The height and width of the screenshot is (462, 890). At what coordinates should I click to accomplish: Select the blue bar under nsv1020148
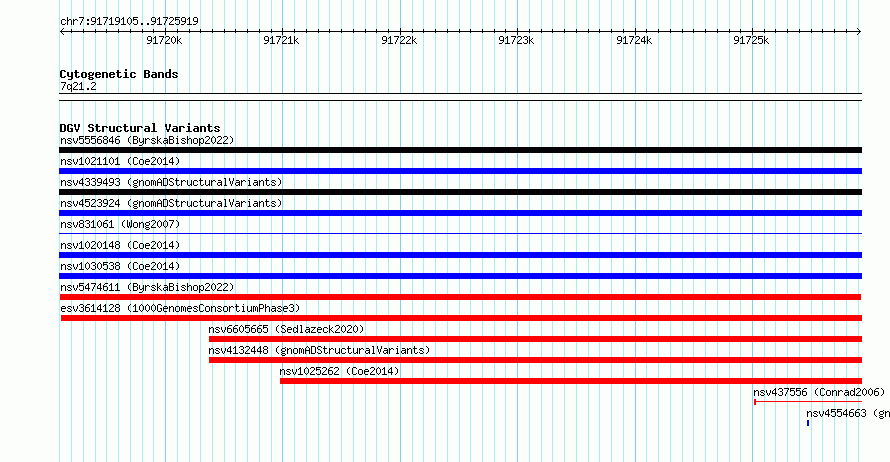coord(460,255)
